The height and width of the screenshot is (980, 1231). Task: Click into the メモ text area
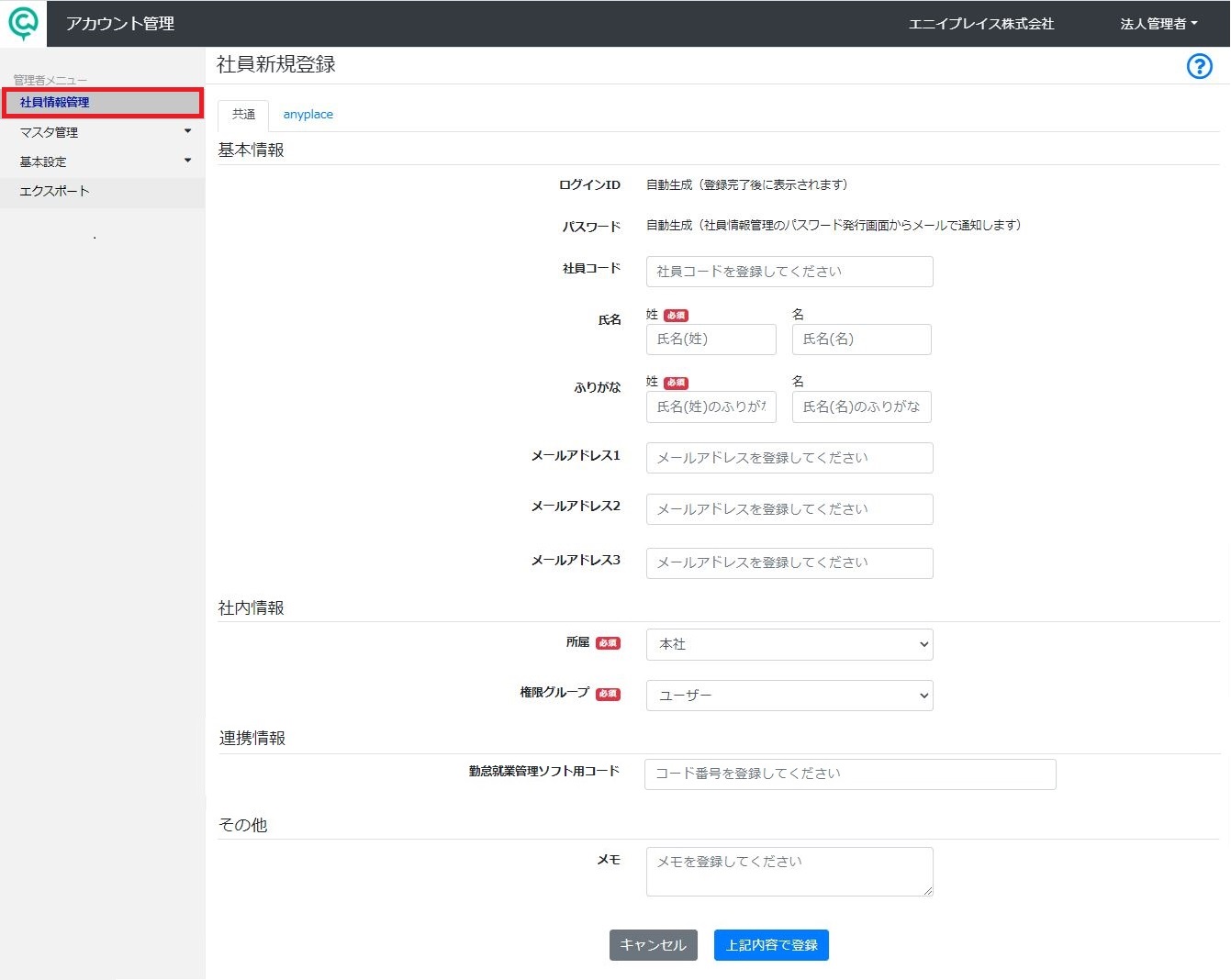tap(789, 872)
